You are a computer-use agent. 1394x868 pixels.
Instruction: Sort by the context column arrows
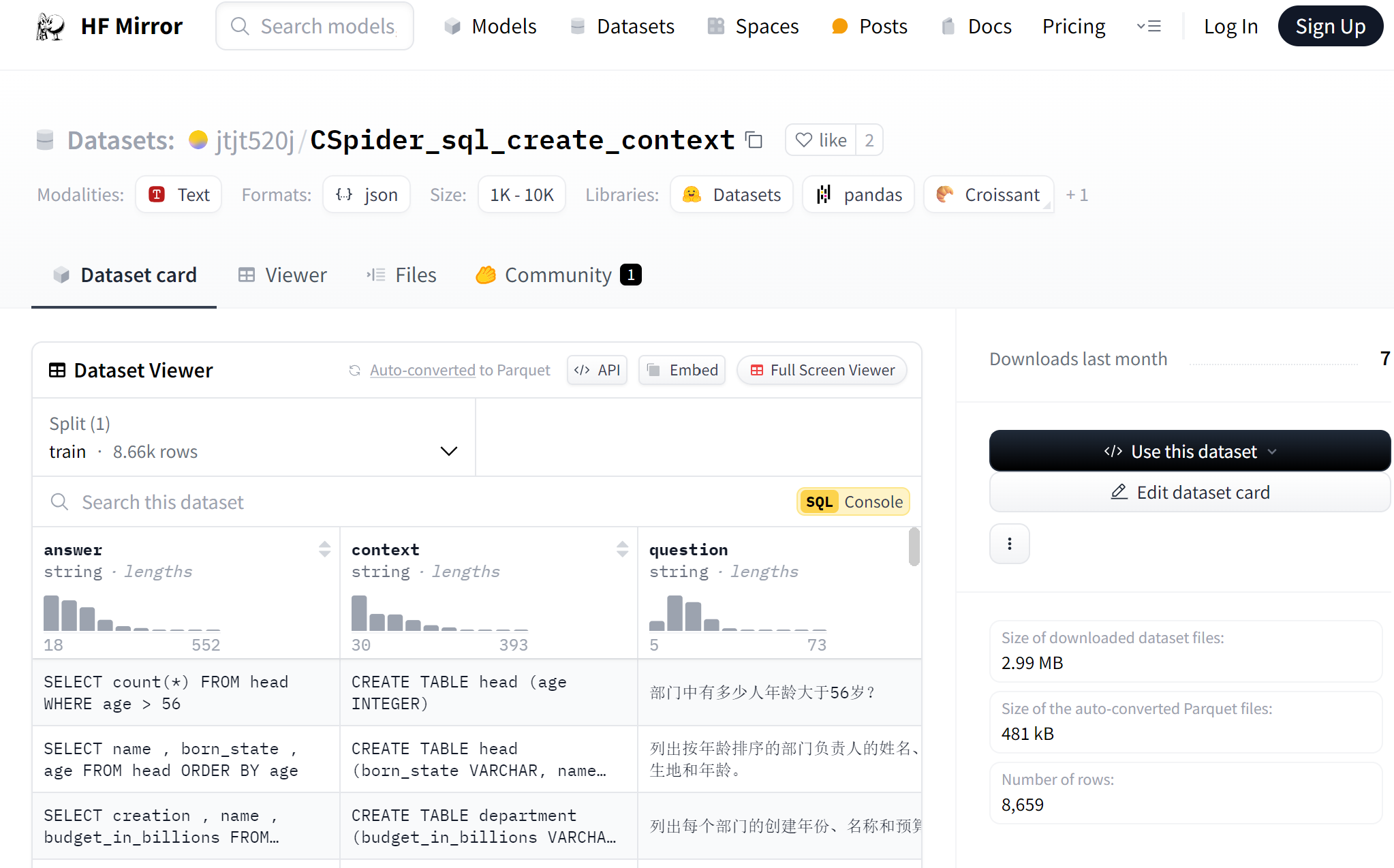pos(622,549)
